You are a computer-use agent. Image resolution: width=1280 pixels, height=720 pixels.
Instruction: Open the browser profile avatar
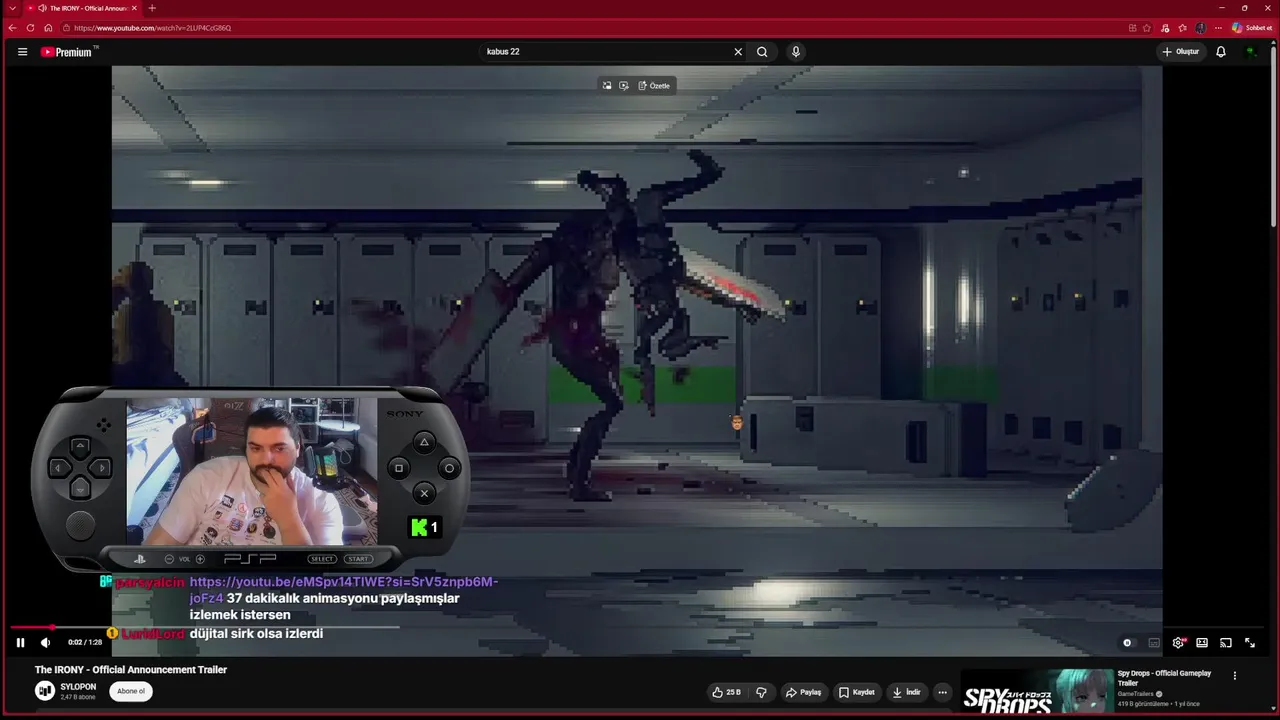click(x=1200, y=28)
